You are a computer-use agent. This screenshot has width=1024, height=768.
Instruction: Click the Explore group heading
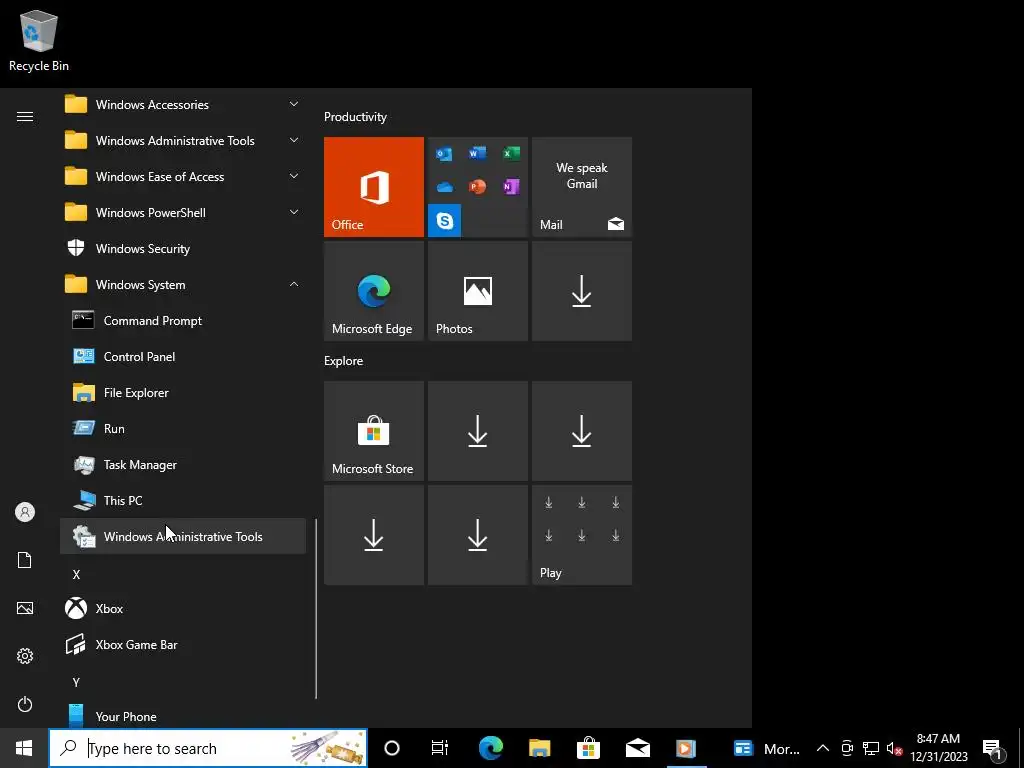click(344, 360)
